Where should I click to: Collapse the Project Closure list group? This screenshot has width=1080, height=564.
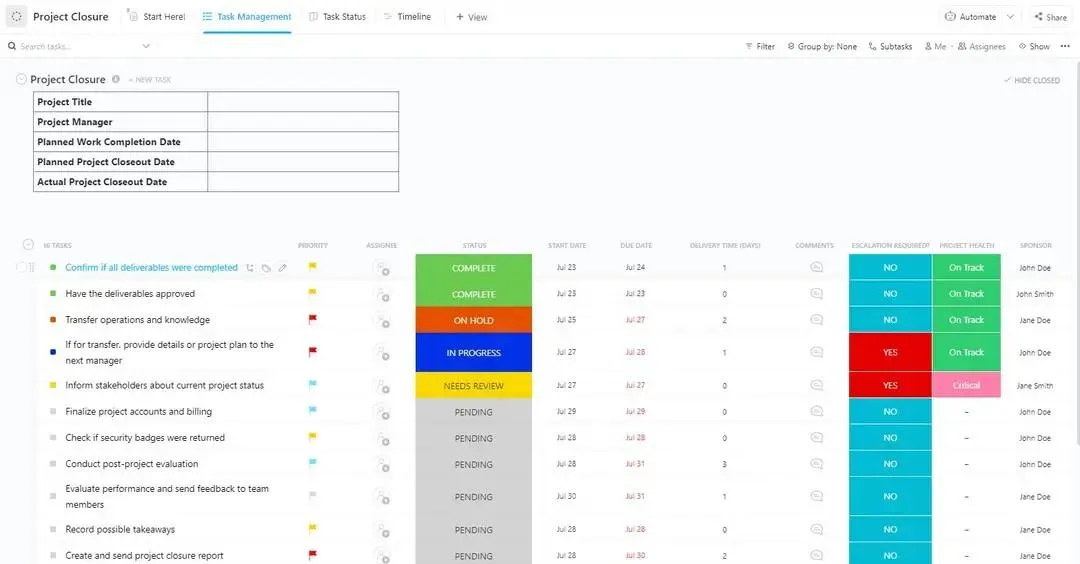click(x=21, y=79)
